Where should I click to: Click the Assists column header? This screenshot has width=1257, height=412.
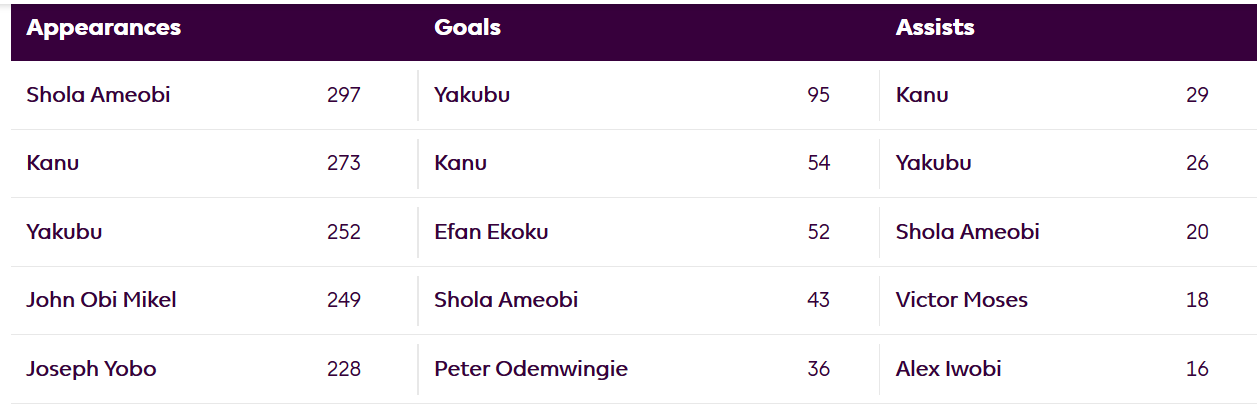pos(935,28)
